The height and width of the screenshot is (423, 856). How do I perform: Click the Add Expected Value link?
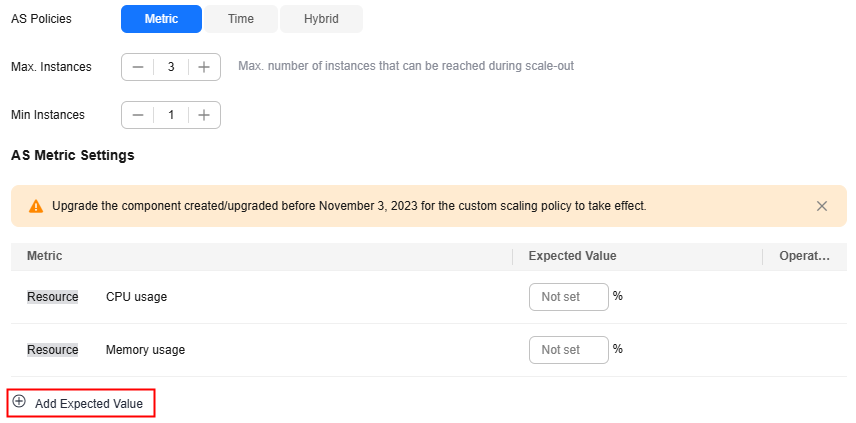(x=89, y=404)
